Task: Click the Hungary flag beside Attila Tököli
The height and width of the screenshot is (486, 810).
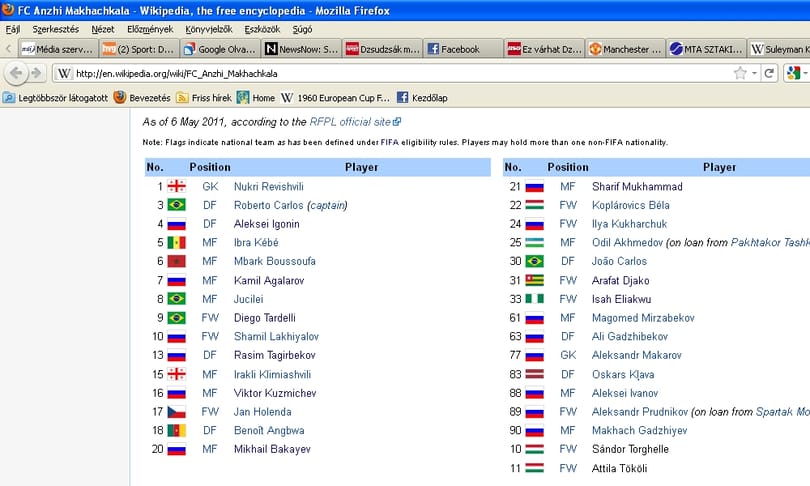Action: coord(534,468)
